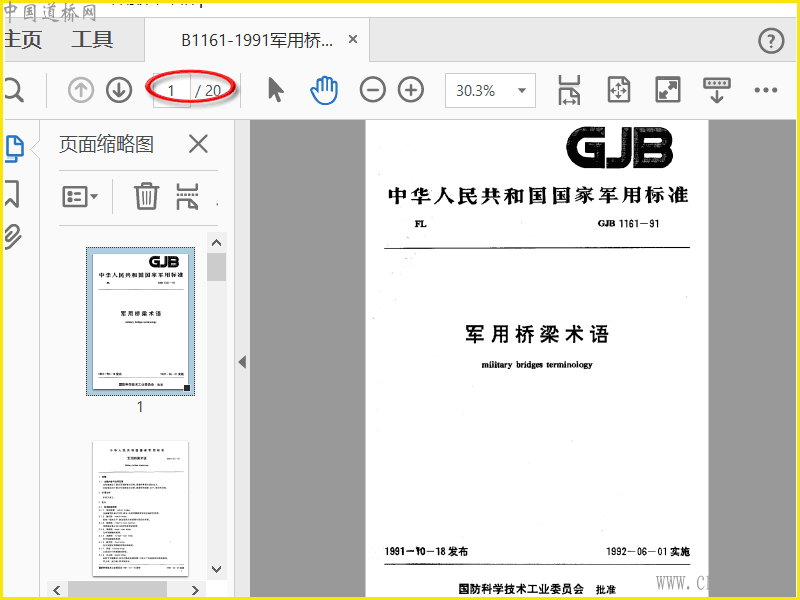Click the 1991-10-18 发布 date text
This screenshot has width=800, height=600.
pos(426,551)
